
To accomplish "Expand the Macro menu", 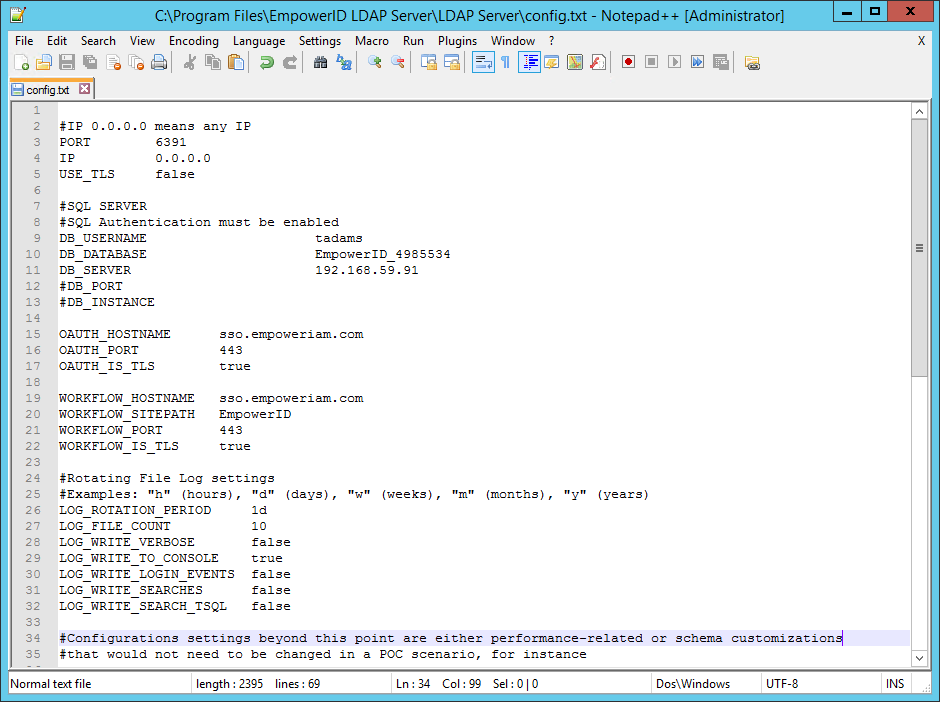I will tap(371, 41).
